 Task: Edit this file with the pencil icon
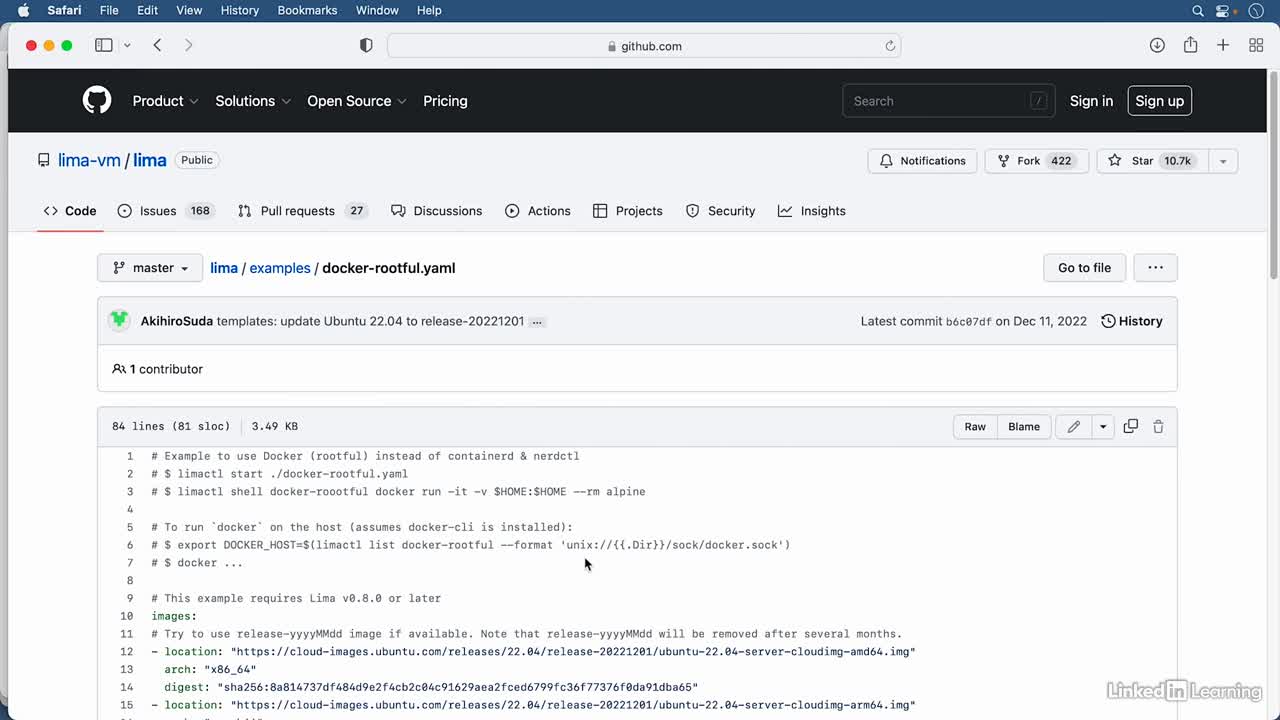[x=1074, y=426]
